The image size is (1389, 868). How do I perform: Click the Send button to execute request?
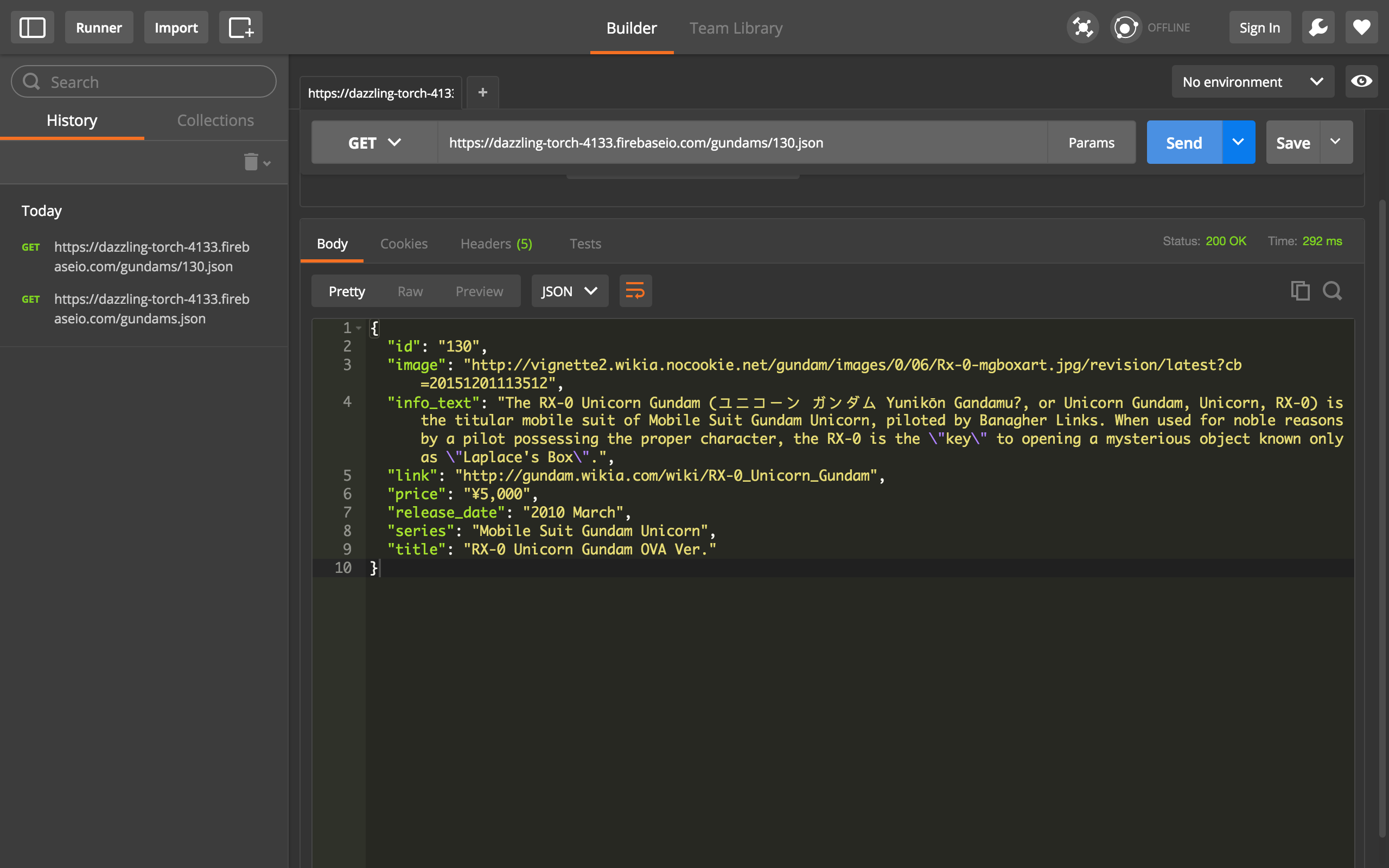[1184, 142]
